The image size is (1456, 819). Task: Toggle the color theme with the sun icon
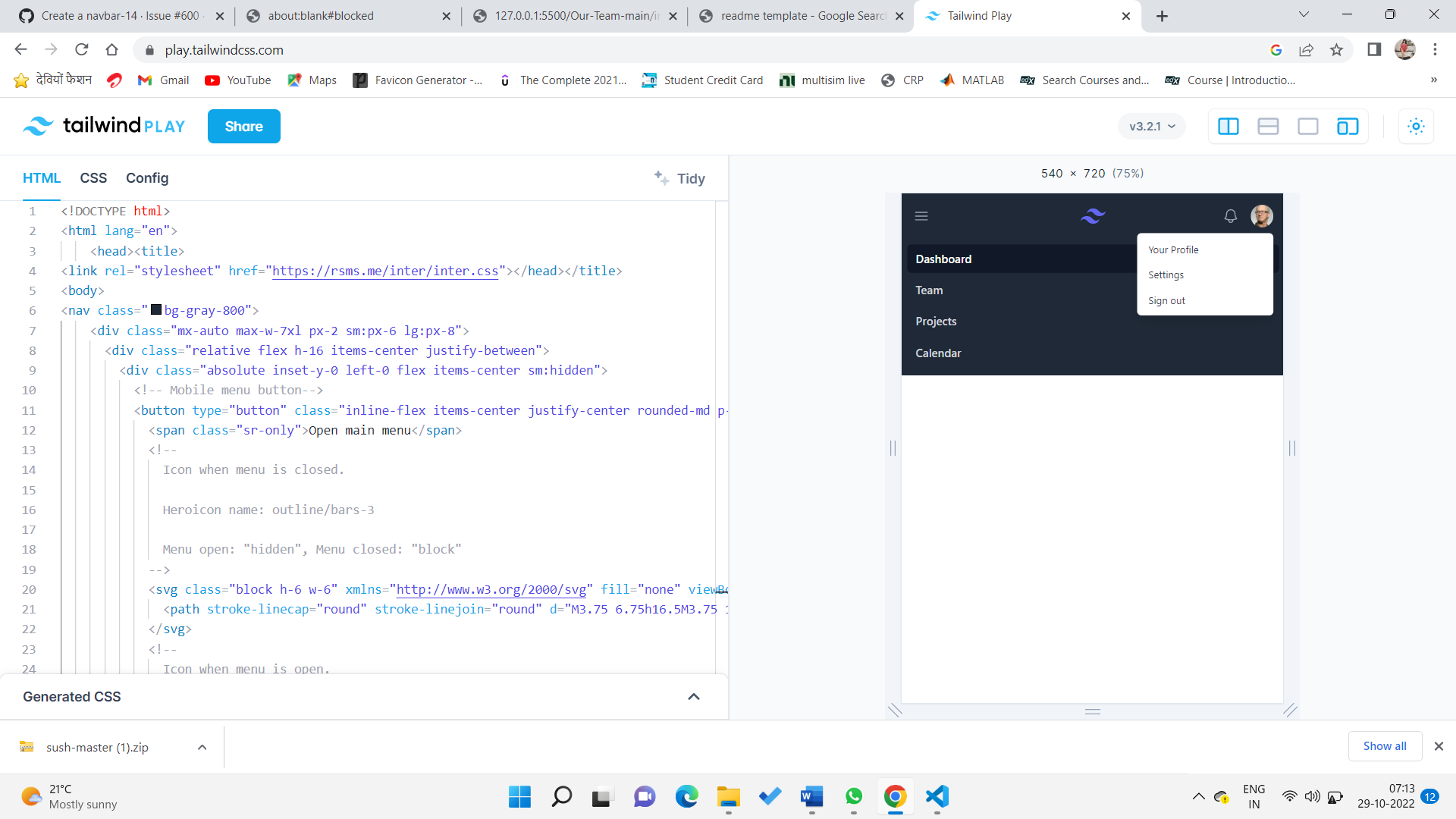[1415, 126]
